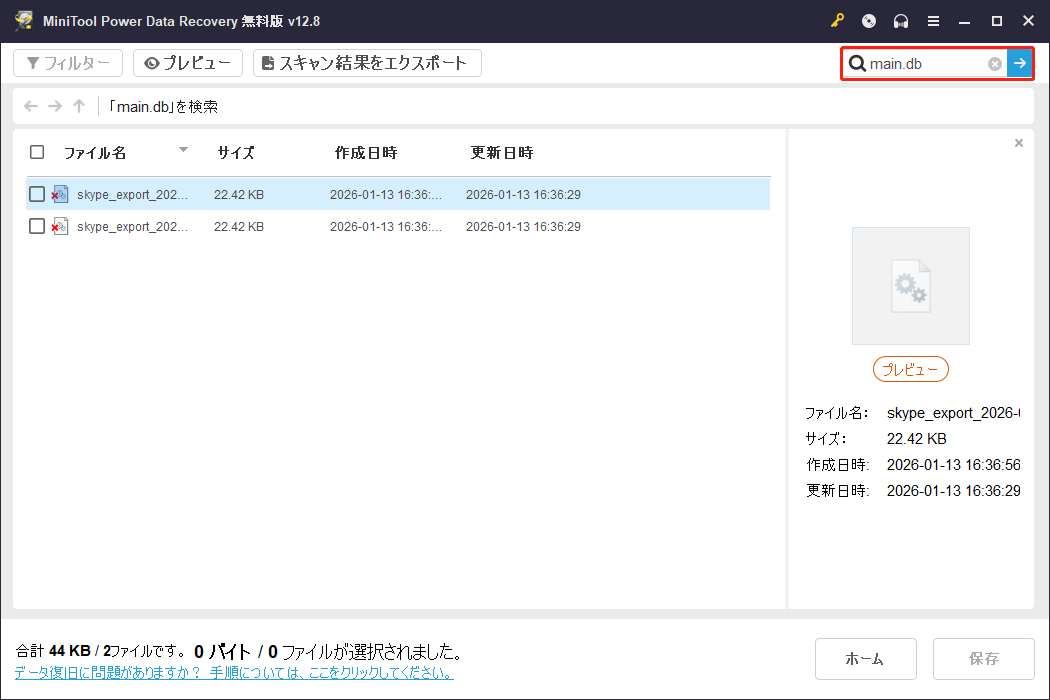Click inside the main.db search field
This screenshot has height=700, width=1050.
click(x=930, y=63)
